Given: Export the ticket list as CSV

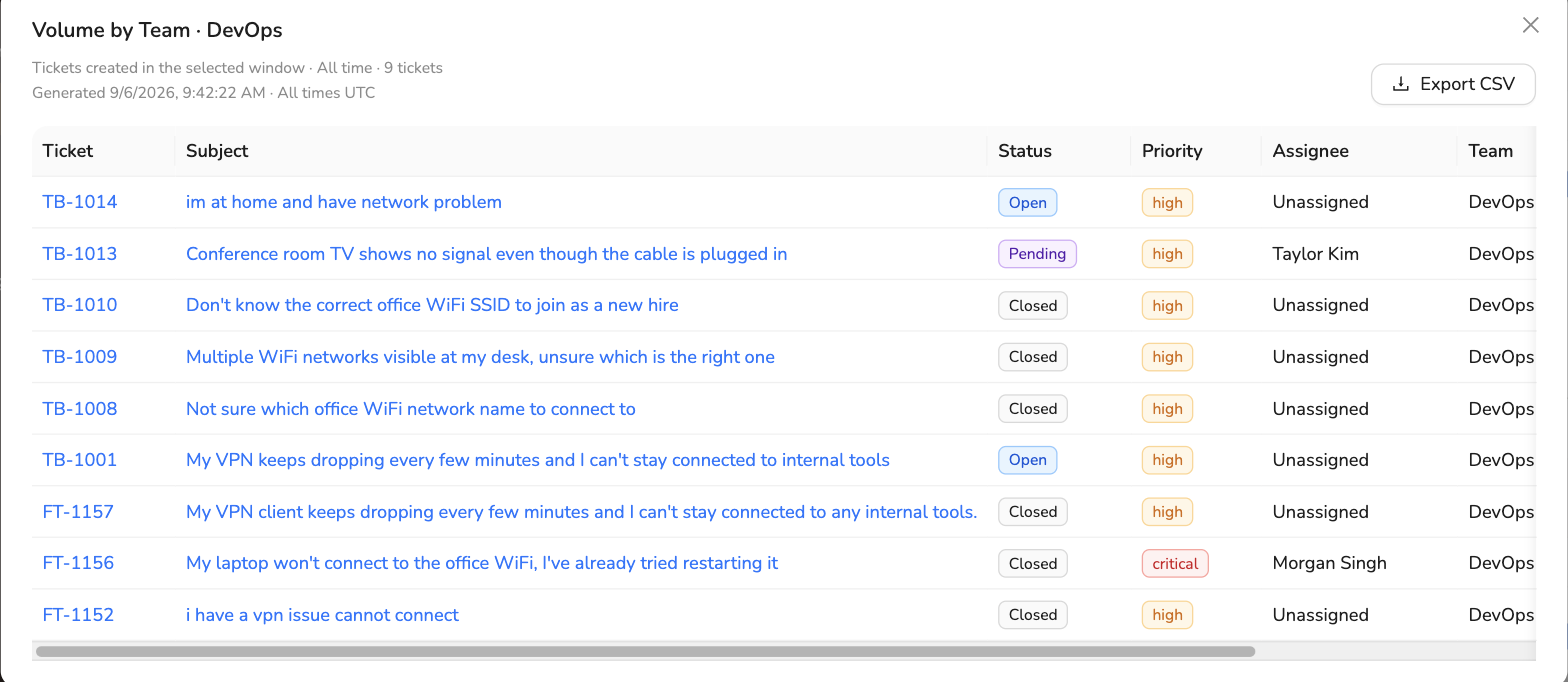Looking at the screenshot, I should pos(1453,84).
